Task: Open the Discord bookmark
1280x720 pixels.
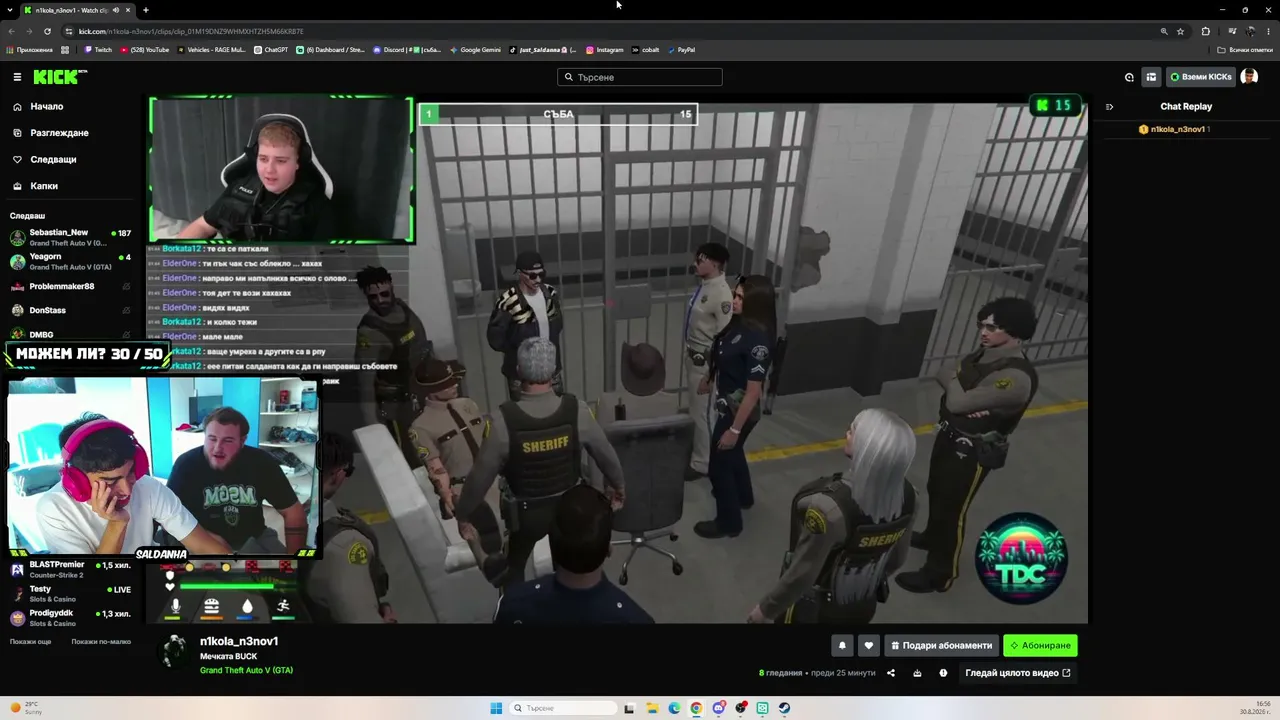Action: [x=407, y=50]
